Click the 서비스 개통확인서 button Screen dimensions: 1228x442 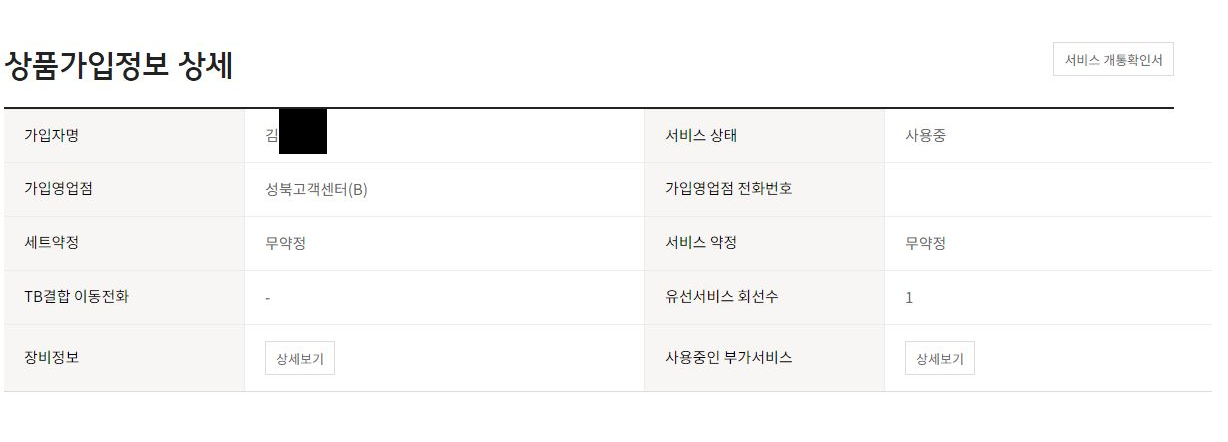[x=1112, y=60]
